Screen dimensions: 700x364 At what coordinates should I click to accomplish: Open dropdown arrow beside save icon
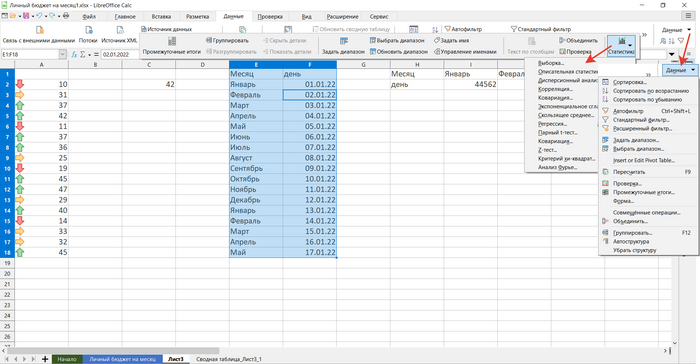click(32, 16)
